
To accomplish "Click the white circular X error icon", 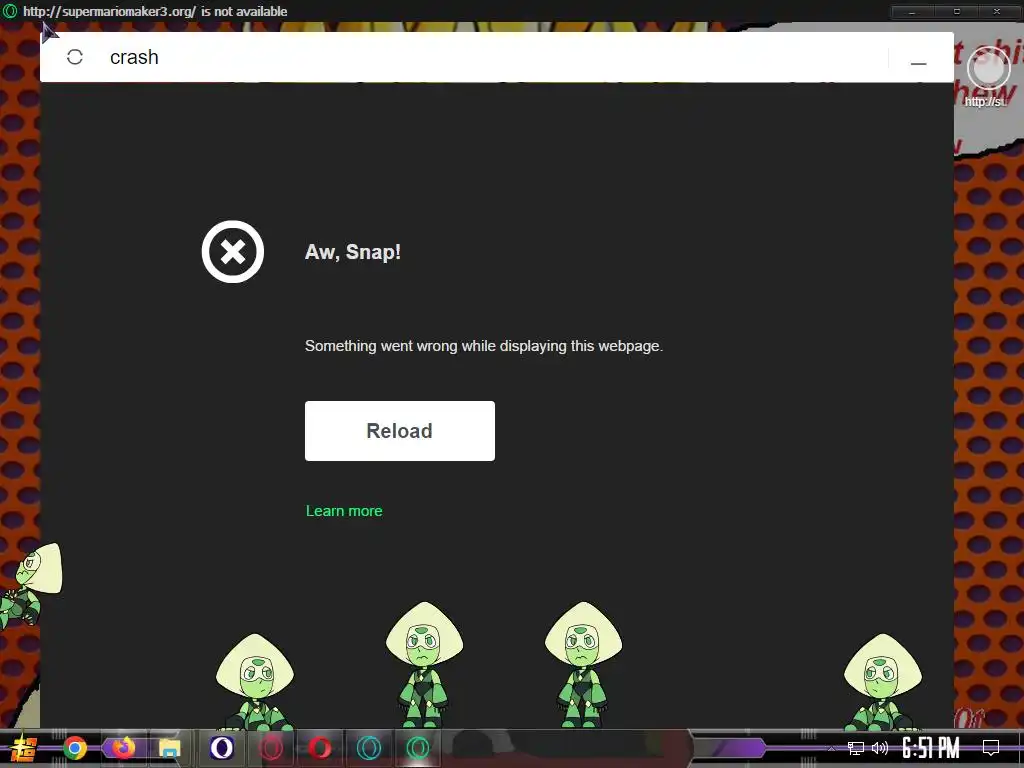I will point(232,251).
